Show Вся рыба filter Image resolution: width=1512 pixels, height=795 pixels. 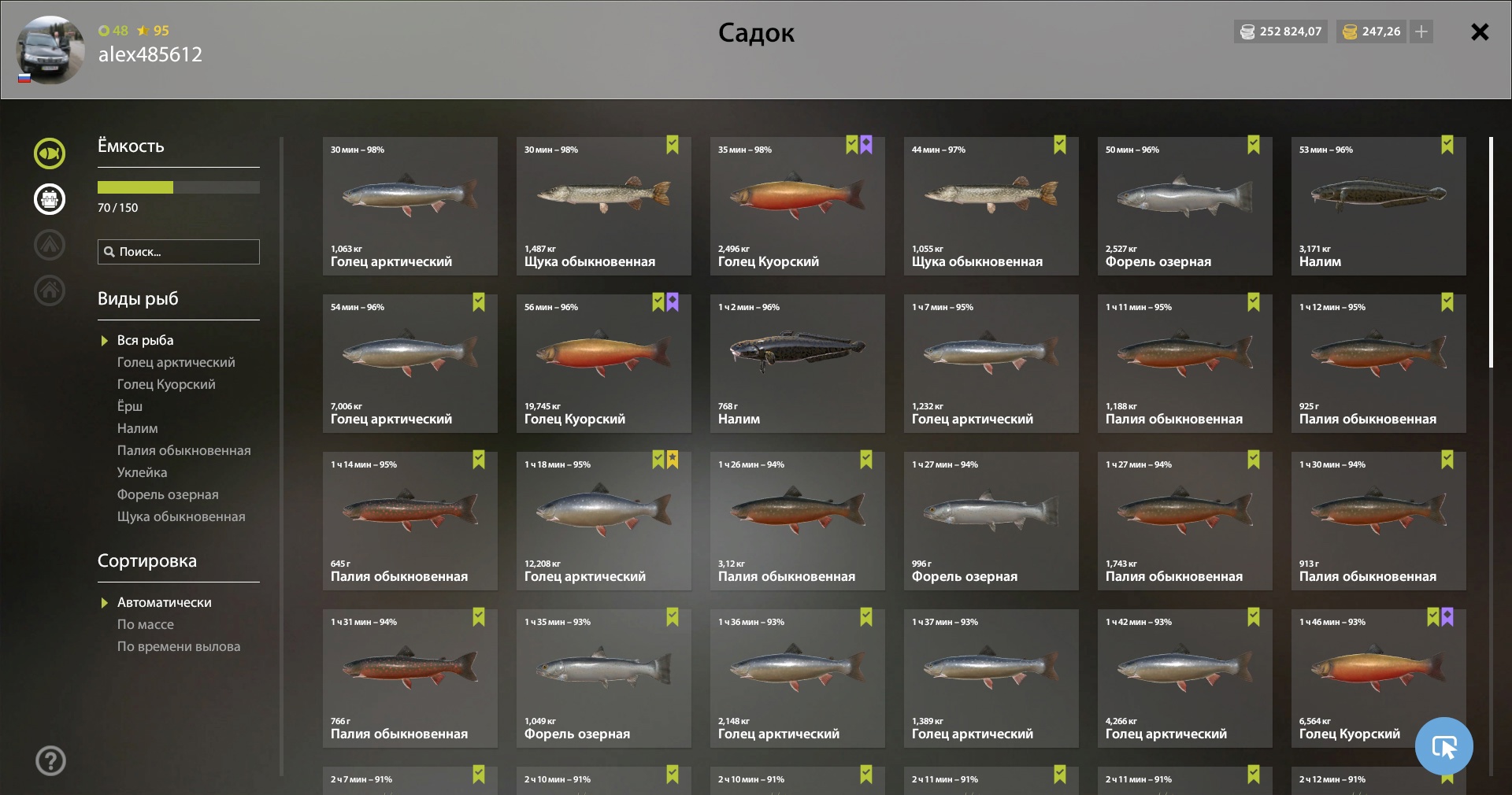pos(146,340)
